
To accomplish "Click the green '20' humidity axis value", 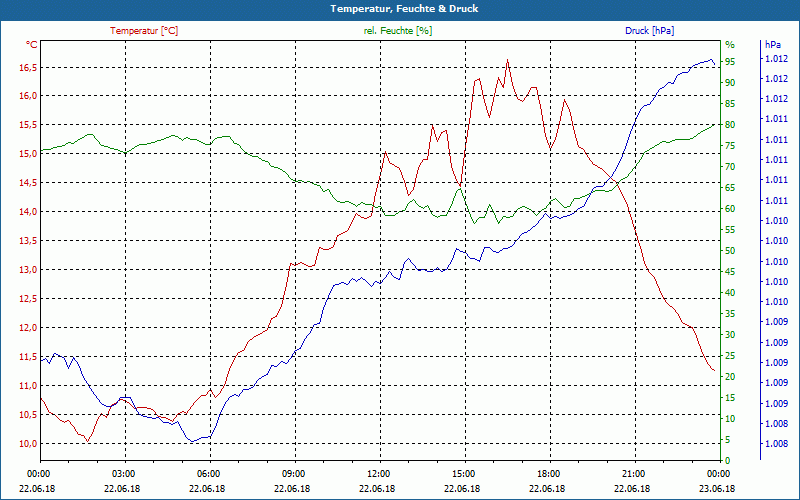I will 730,377.
